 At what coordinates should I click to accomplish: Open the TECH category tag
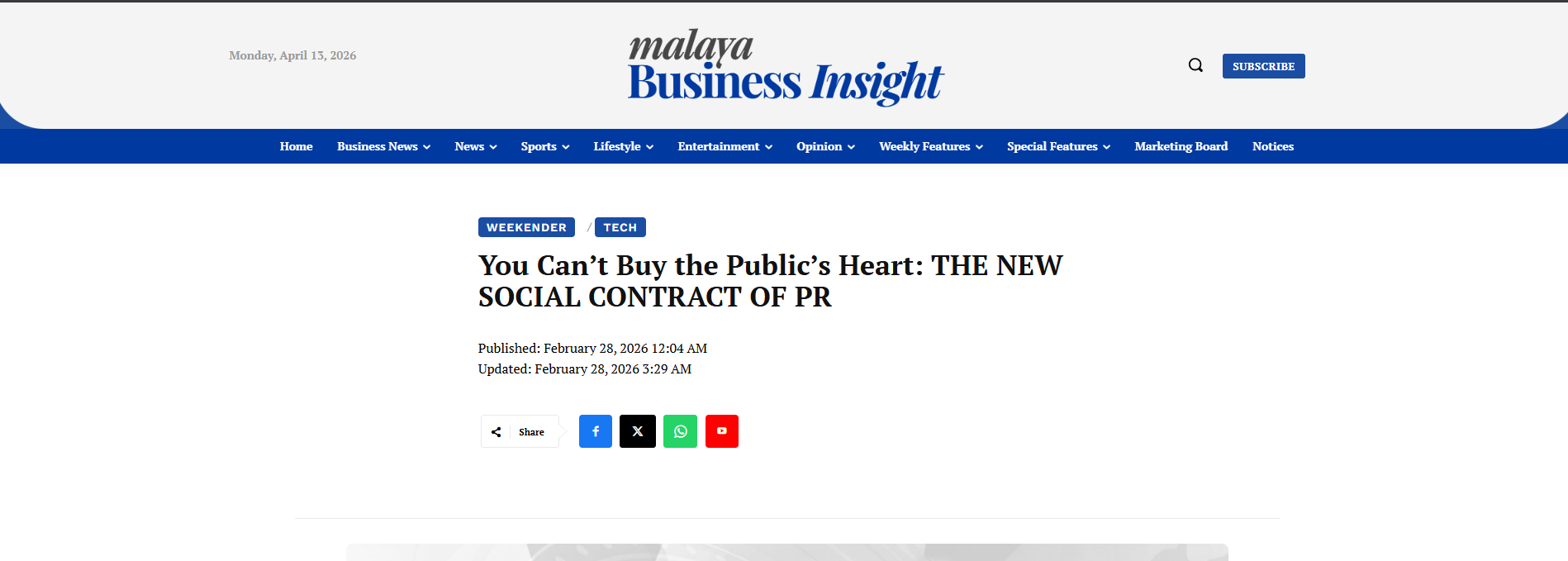[x=620, y=227]
